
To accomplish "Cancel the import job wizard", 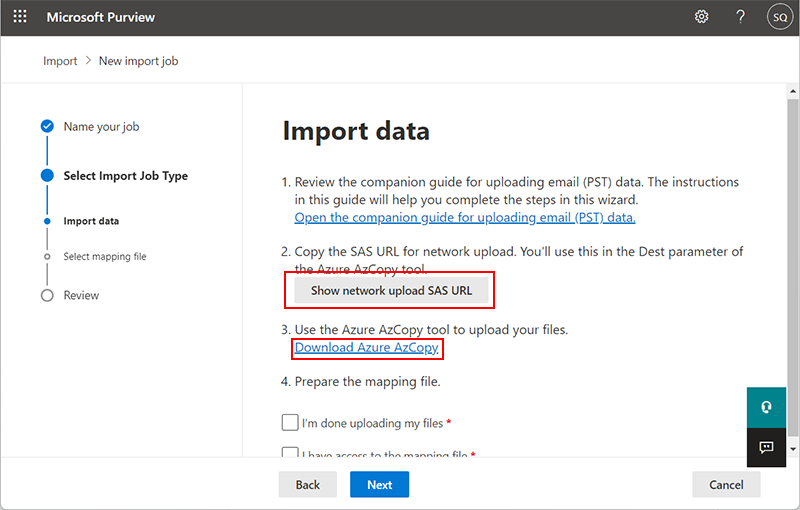I will pos(726,485).
